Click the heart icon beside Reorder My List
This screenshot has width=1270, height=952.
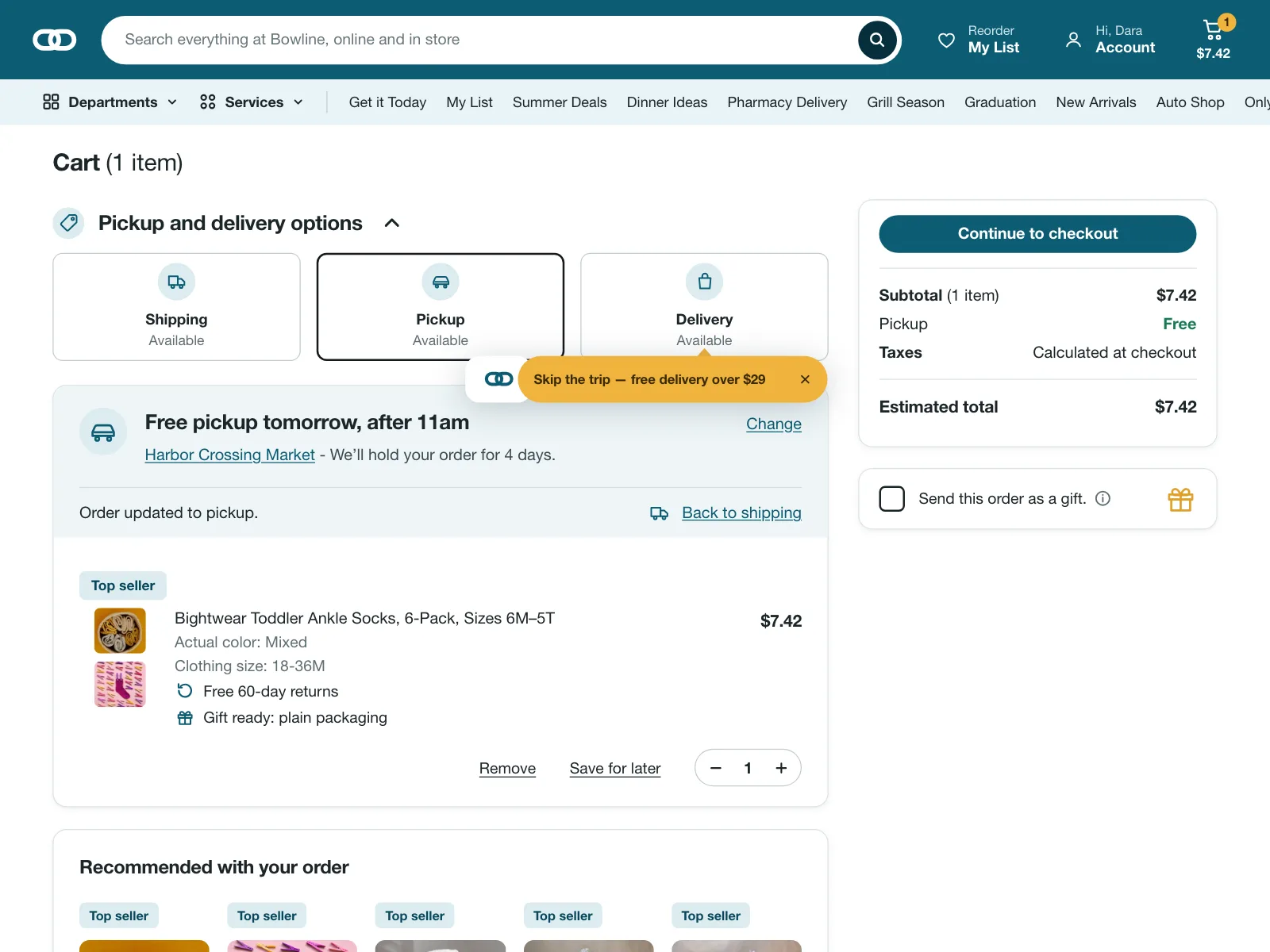tap(946, 40)
